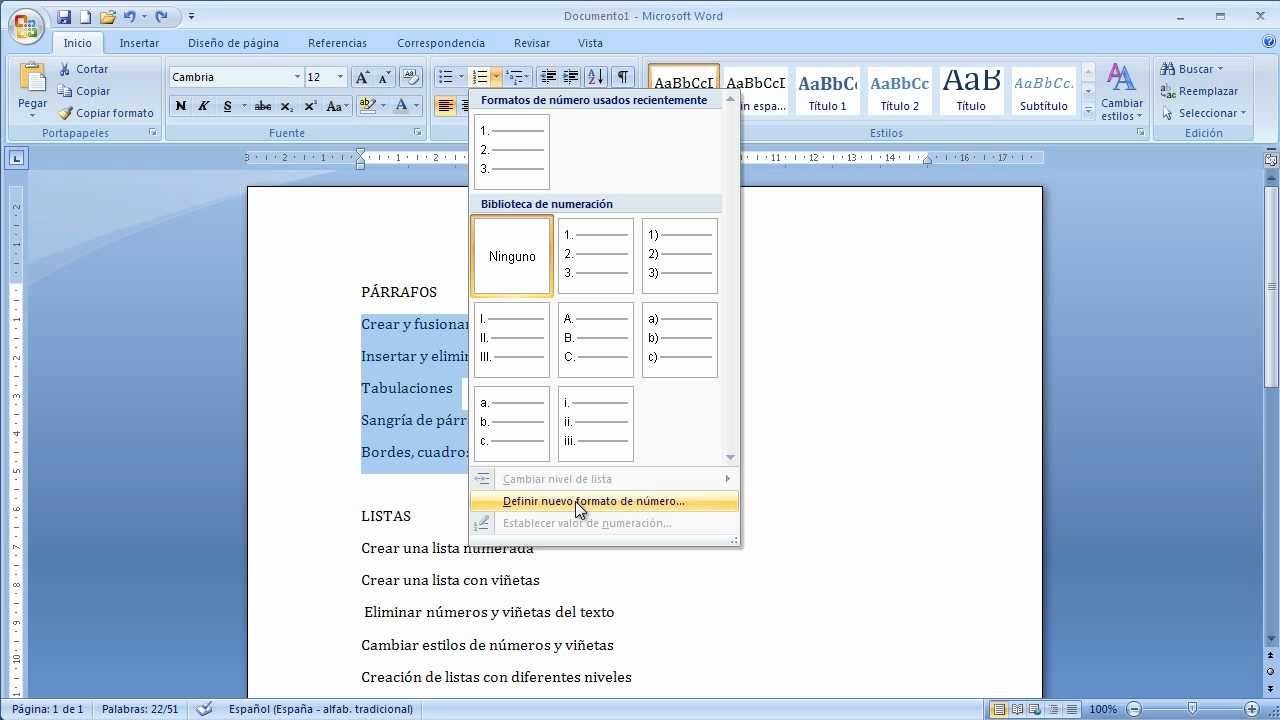This screenshot has height=720, width=1280.
Task: Apply italic formatting with the K icon
Action: pos(203,106)
